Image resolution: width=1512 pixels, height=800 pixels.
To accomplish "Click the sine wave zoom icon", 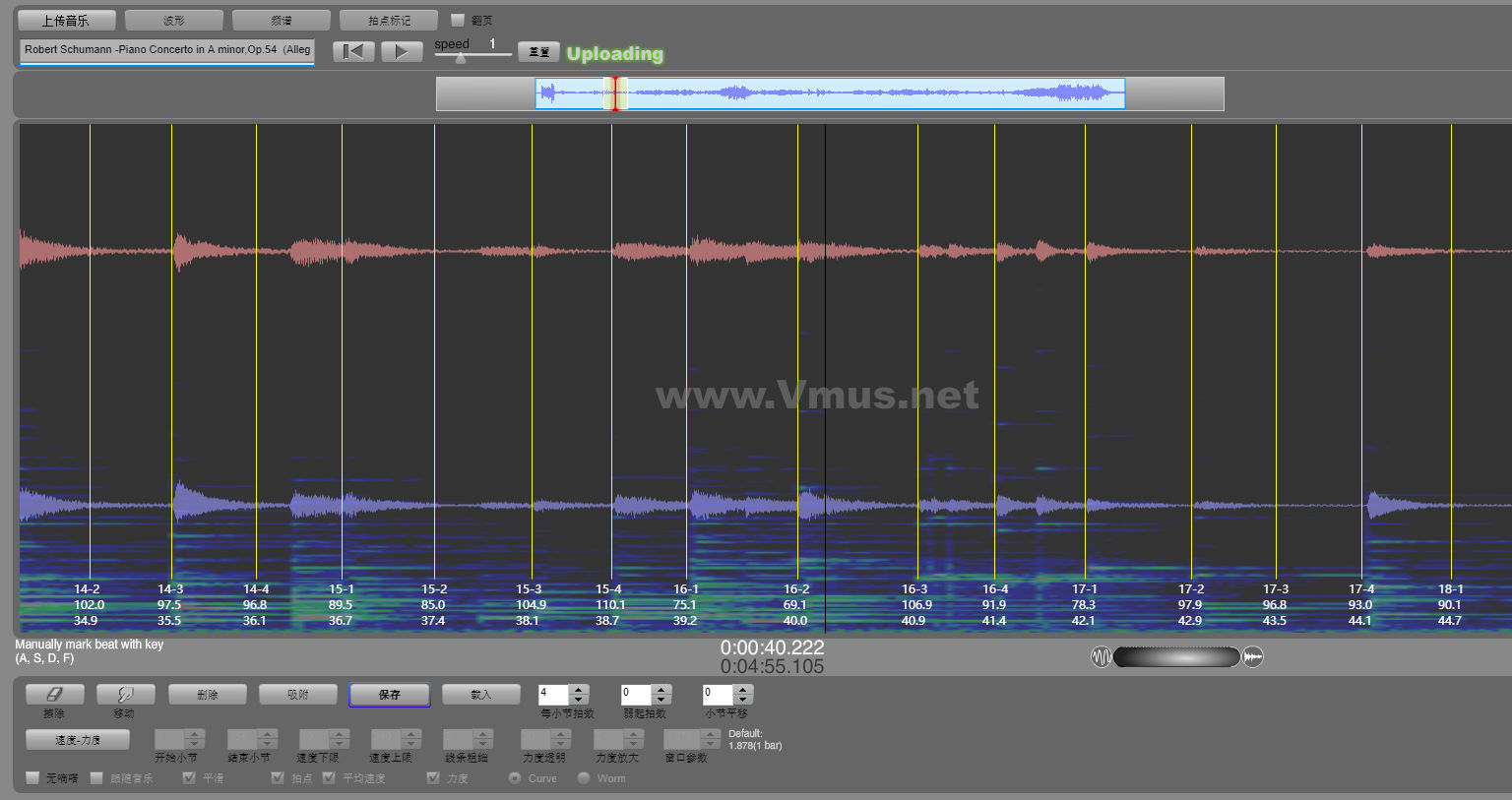I will 1101,656.
